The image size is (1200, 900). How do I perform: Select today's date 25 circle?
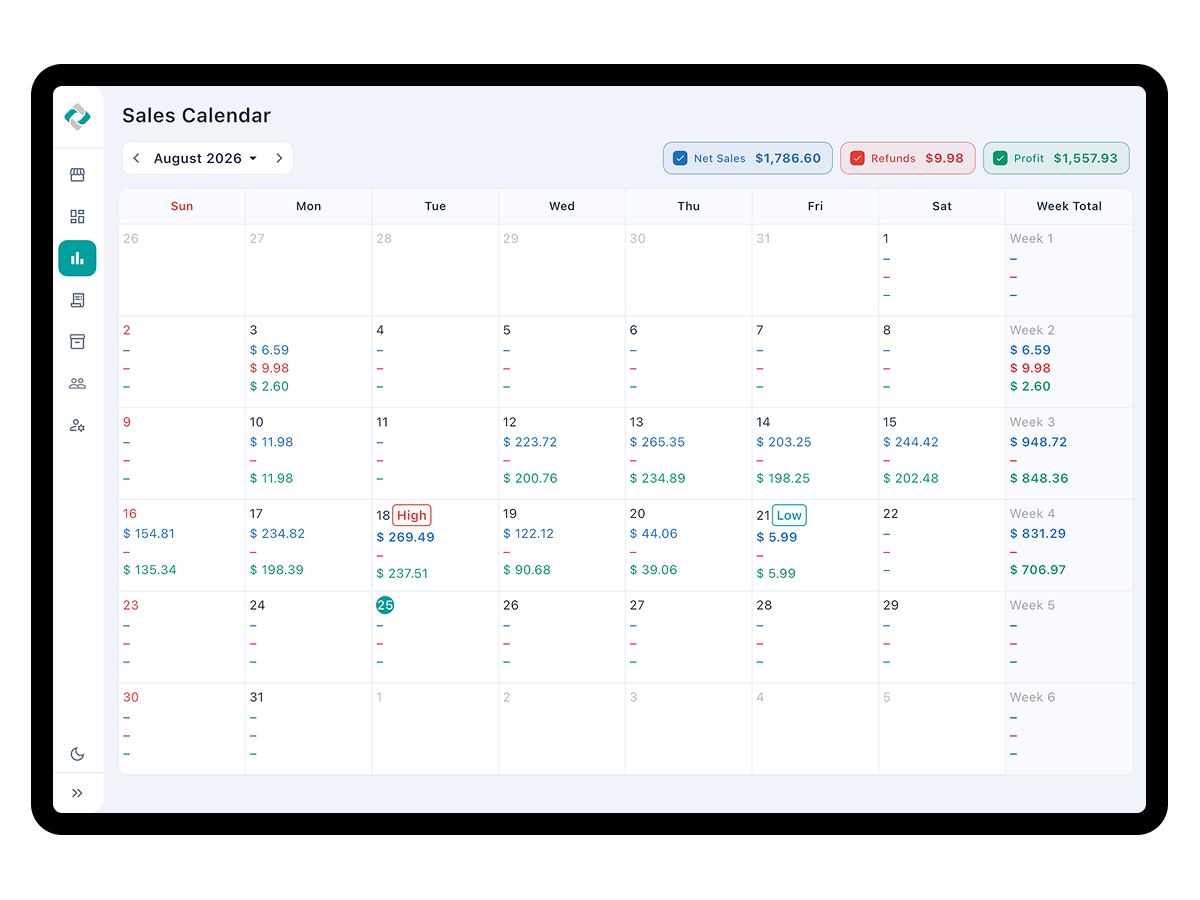385,605
